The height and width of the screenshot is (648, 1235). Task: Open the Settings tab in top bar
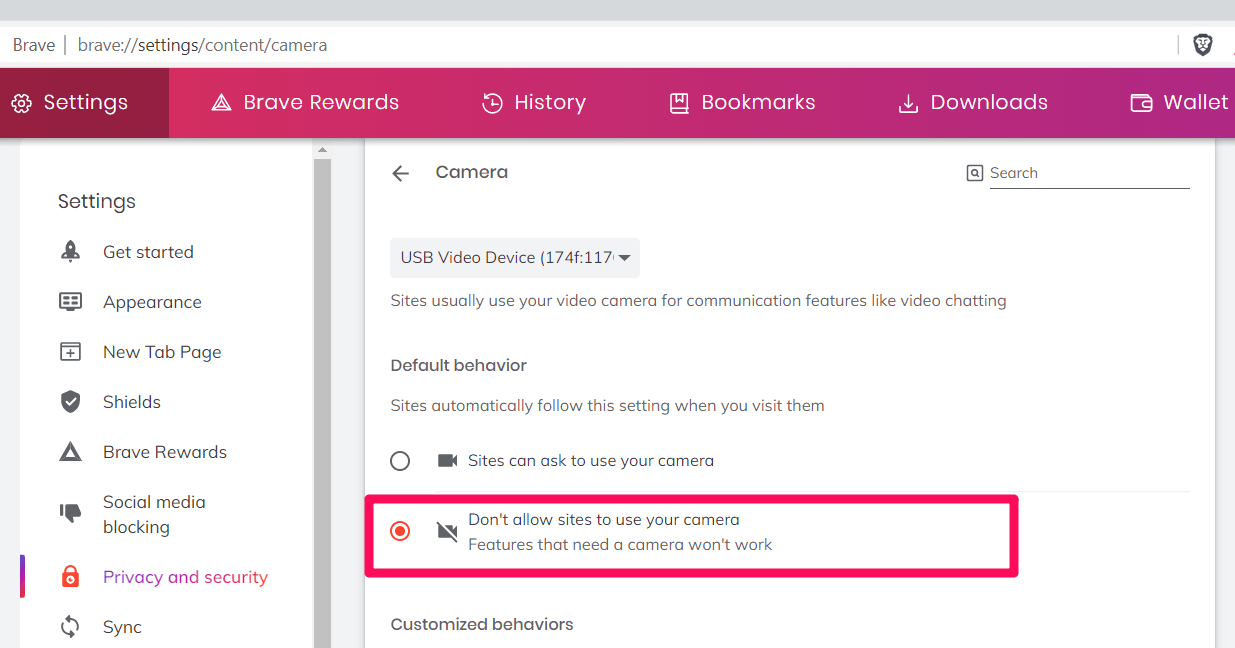(x=84, y=103)
